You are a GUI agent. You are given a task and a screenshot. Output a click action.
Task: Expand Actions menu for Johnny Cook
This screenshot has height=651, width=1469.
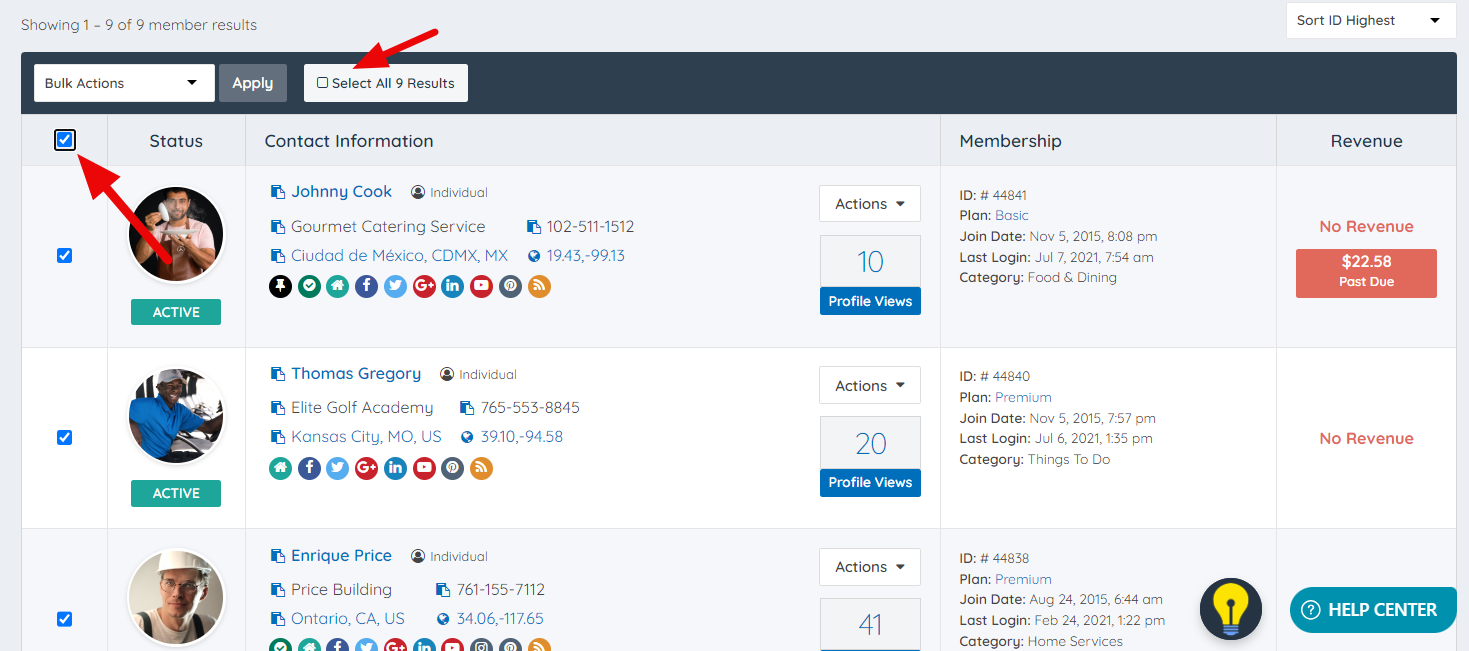point(870,204)
